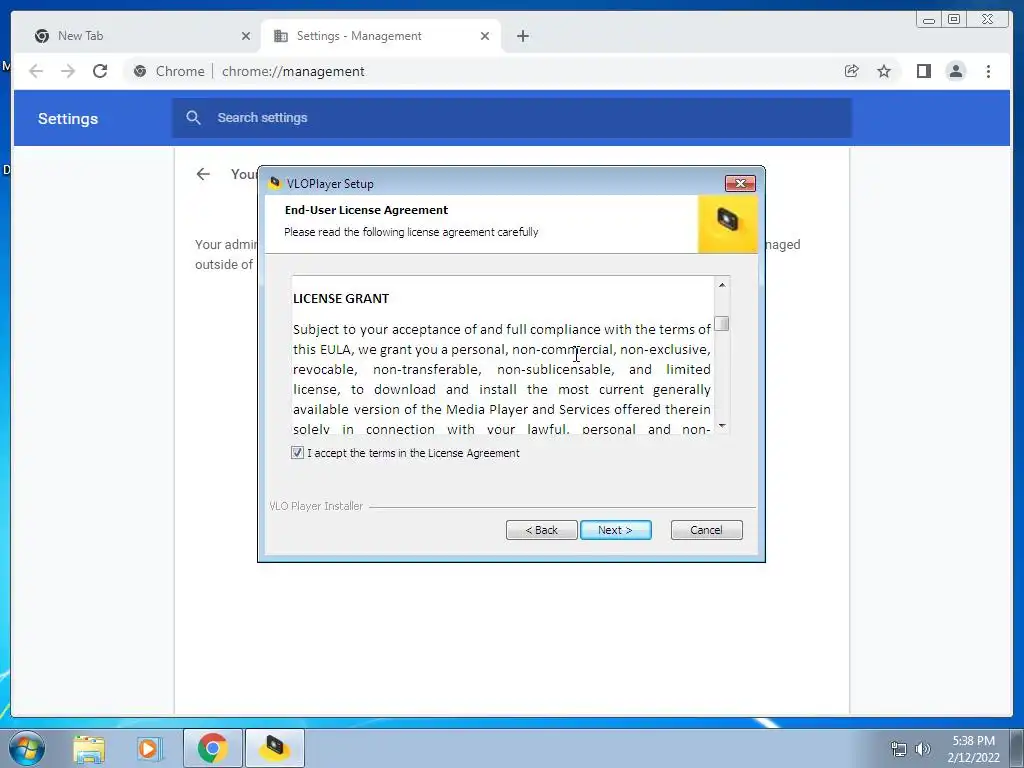
Task: Uncheck I accept the terms checkbox
Action: click(297, 453)
